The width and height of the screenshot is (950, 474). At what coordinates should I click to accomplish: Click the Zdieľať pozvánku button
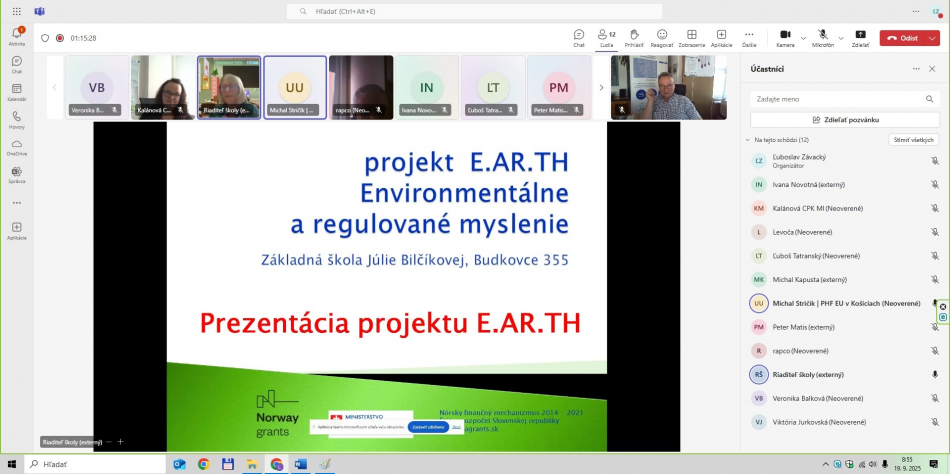pos(845,119)
